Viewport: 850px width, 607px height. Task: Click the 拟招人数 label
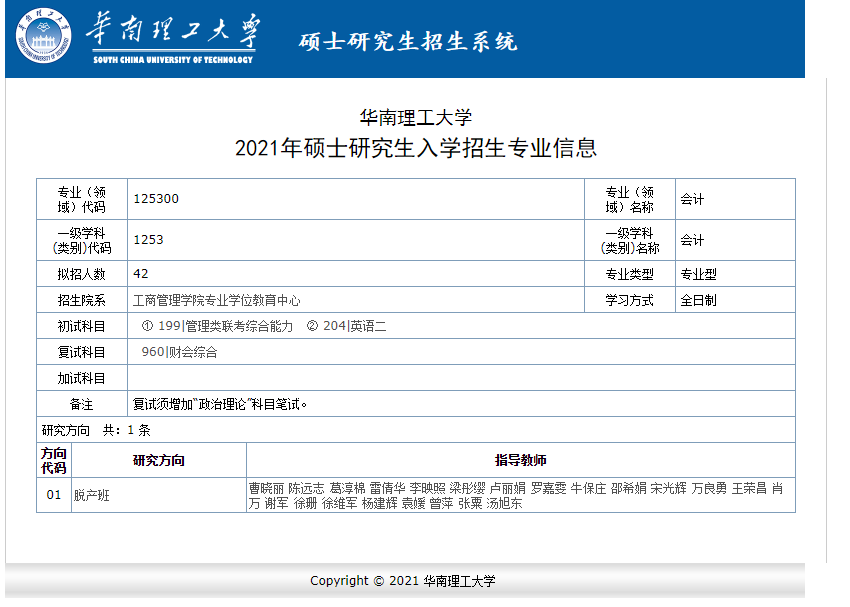82,274
